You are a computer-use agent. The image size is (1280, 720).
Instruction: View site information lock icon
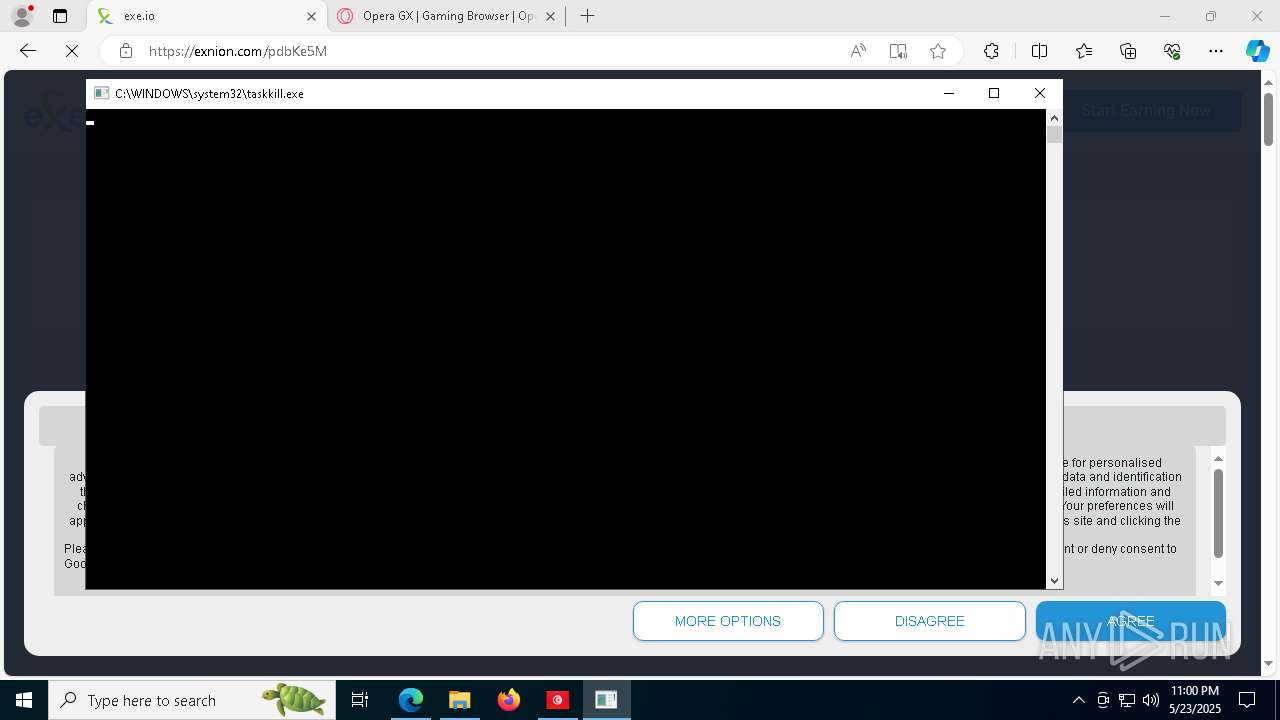point(125,51)
